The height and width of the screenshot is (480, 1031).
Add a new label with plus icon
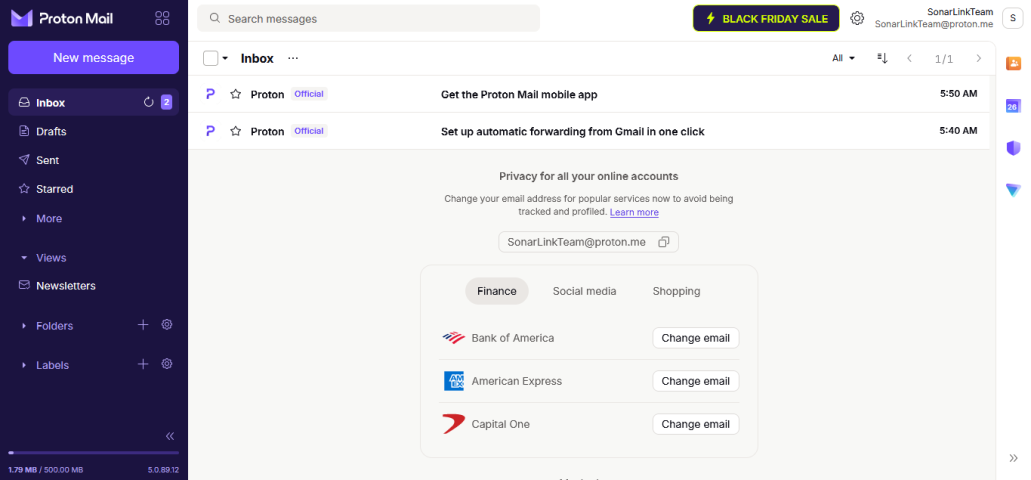pyautogui.click(x=143, y=364)
